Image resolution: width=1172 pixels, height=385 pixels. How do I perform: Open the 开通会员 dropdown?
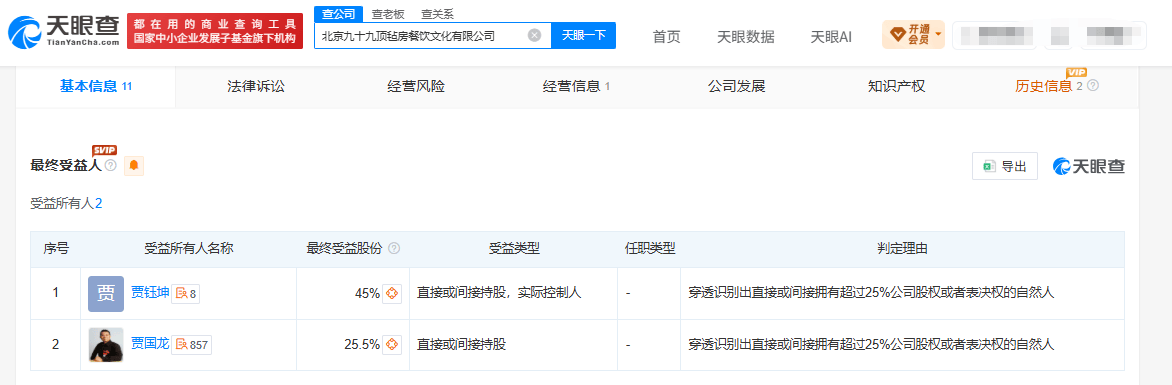[913, 34]
